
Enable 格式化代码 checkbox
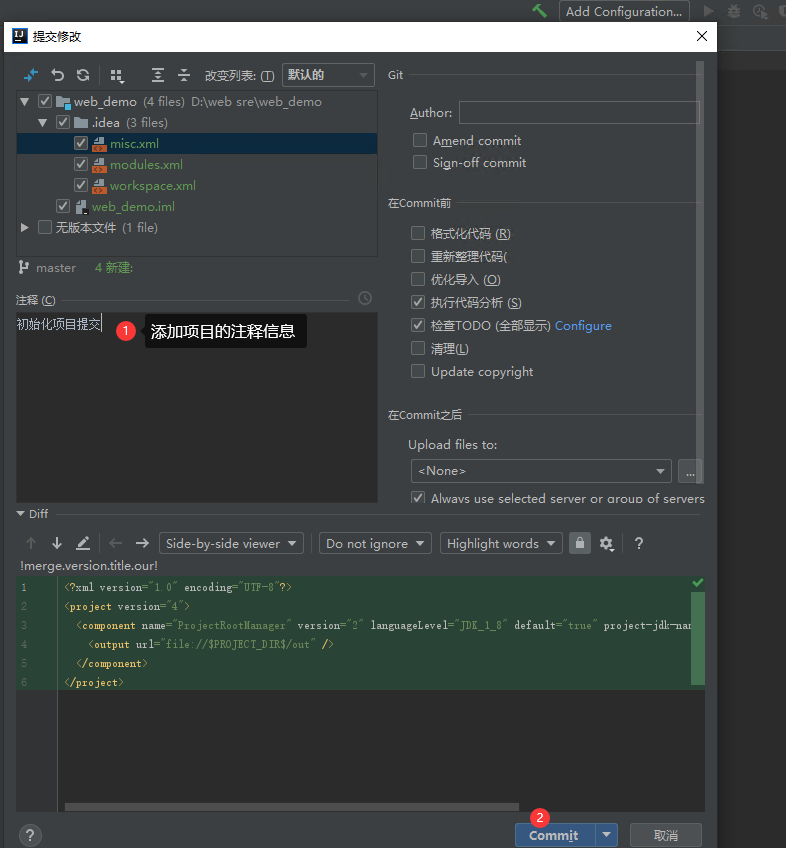[x=418, y=233]
